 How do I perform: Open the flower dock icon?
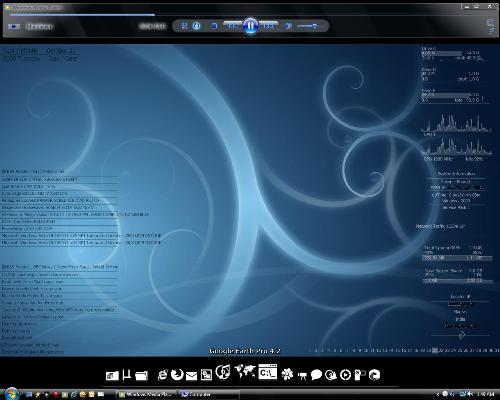tap(287, 374)
